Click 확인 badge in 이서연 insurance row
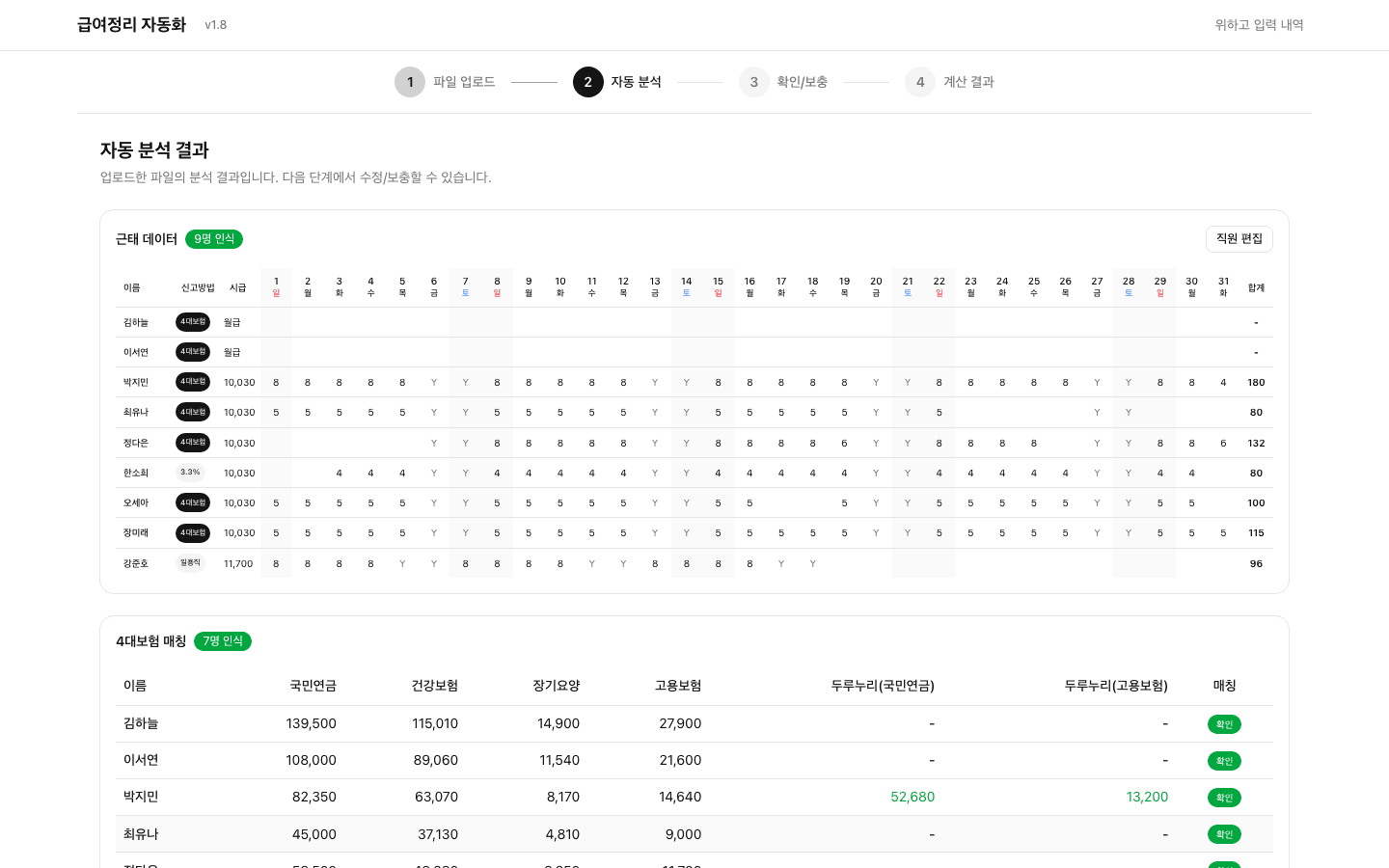Image resolution: width=1389 pixels, height=868 pixels. point(1224,761)
